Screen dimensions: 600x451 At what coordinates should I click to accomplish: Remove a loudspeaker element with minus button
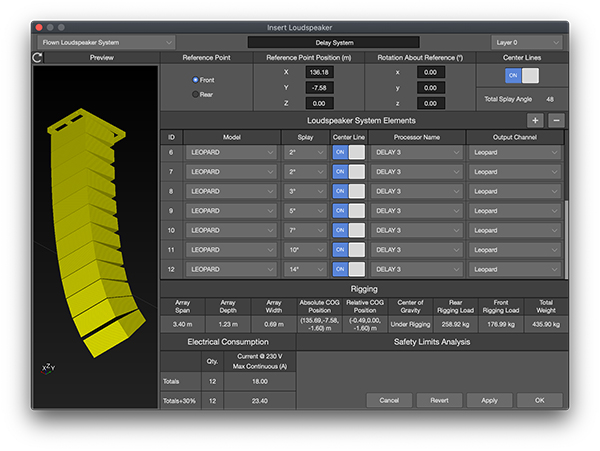click(x=556, y=120)
